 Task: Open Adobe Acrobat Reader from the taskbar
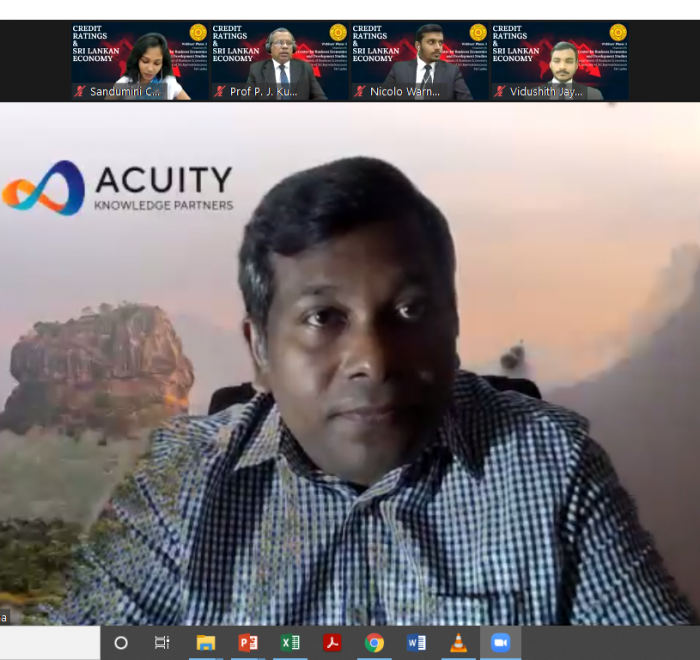point(332,643)
